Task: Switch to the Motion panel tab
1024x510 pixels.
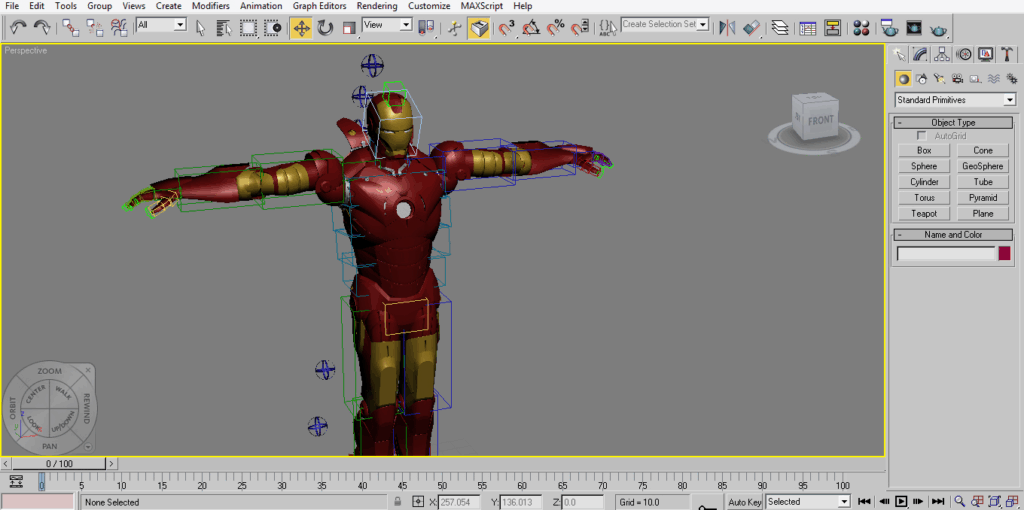Action: tap(964, 54)
